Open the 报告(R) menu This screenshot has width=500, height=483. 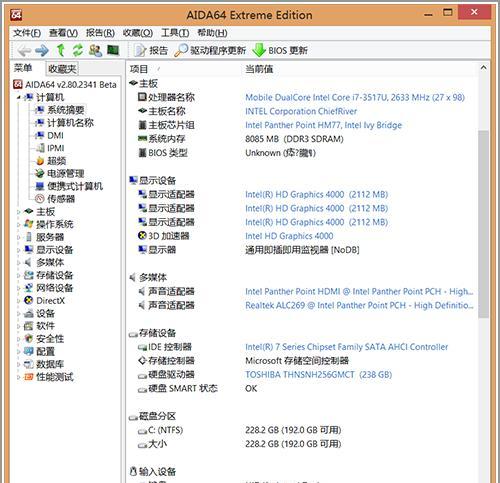100,33
